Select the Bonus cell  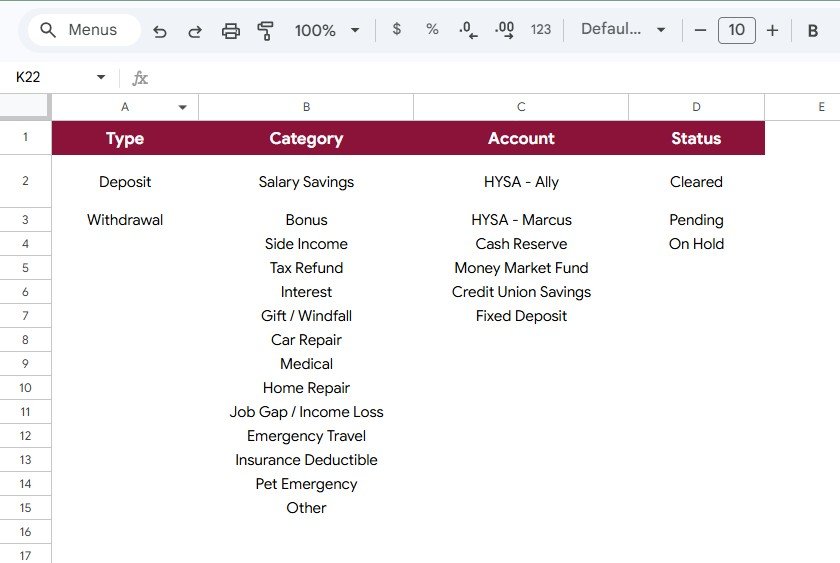(306, 220)
